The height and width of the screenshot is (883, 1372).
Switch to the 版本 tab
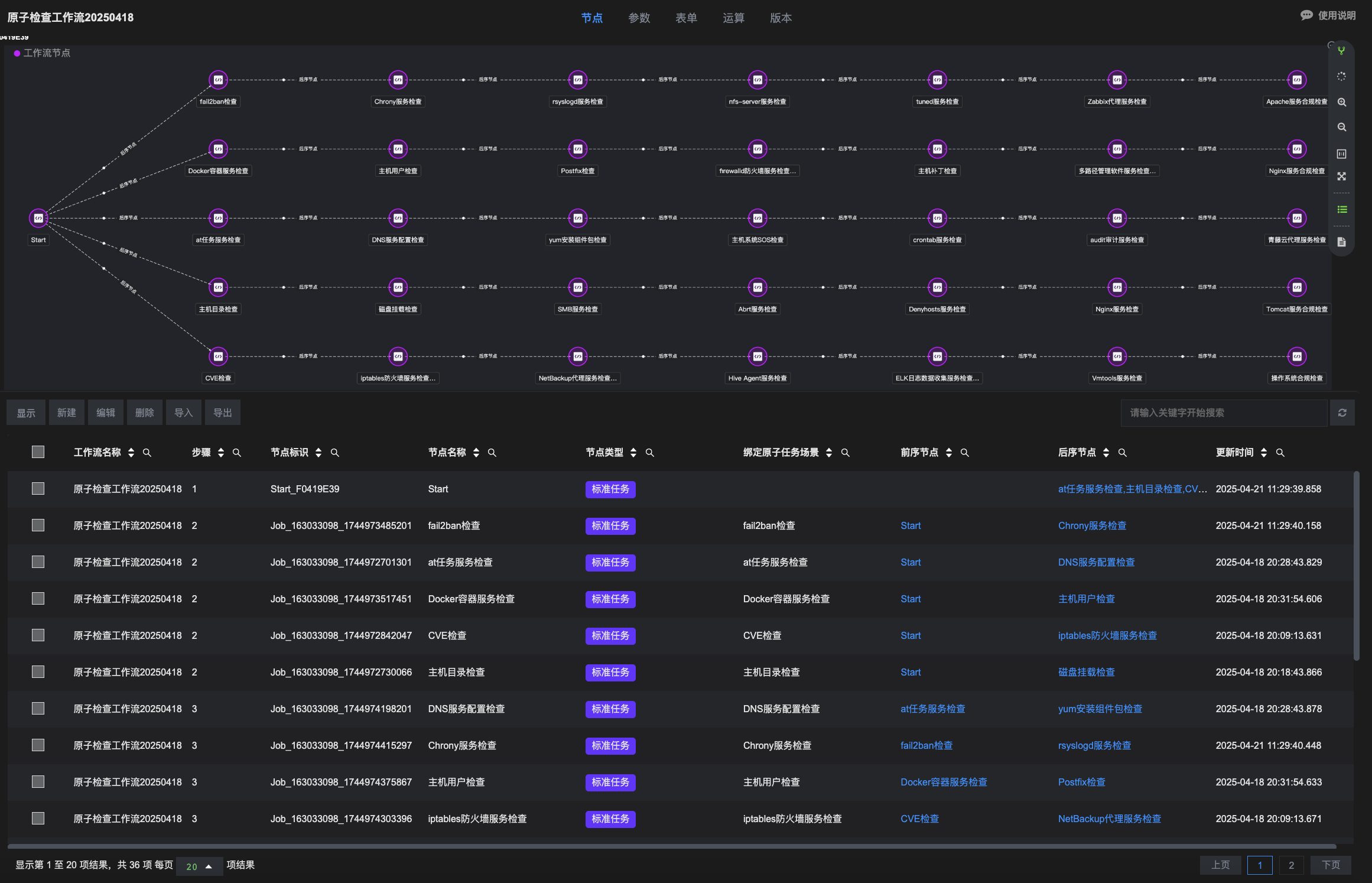(781, 18)
